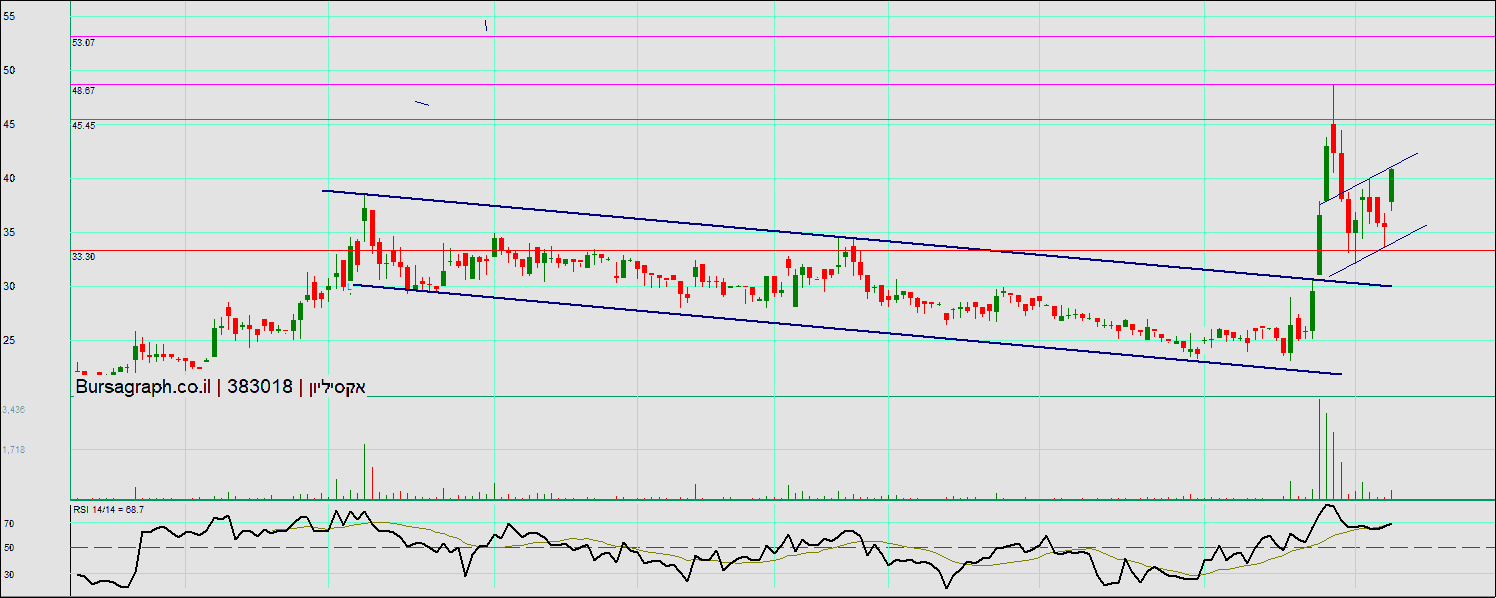Click the 53.07 price level label

[x=83, y=43]
